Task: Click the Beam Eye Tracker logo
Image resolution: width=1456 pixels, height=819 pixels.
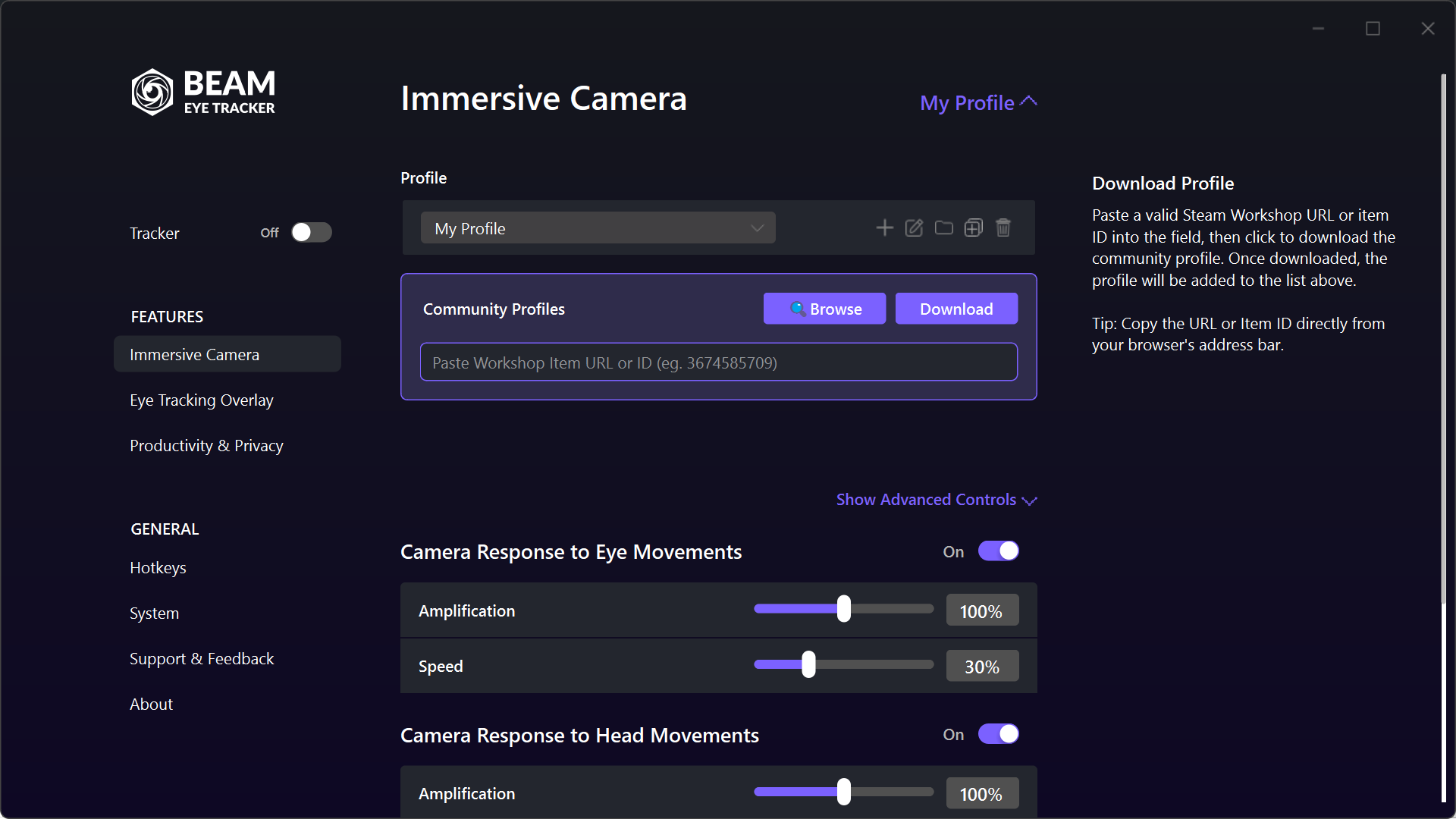Action: pyautogui.click(x=203, y=92)
